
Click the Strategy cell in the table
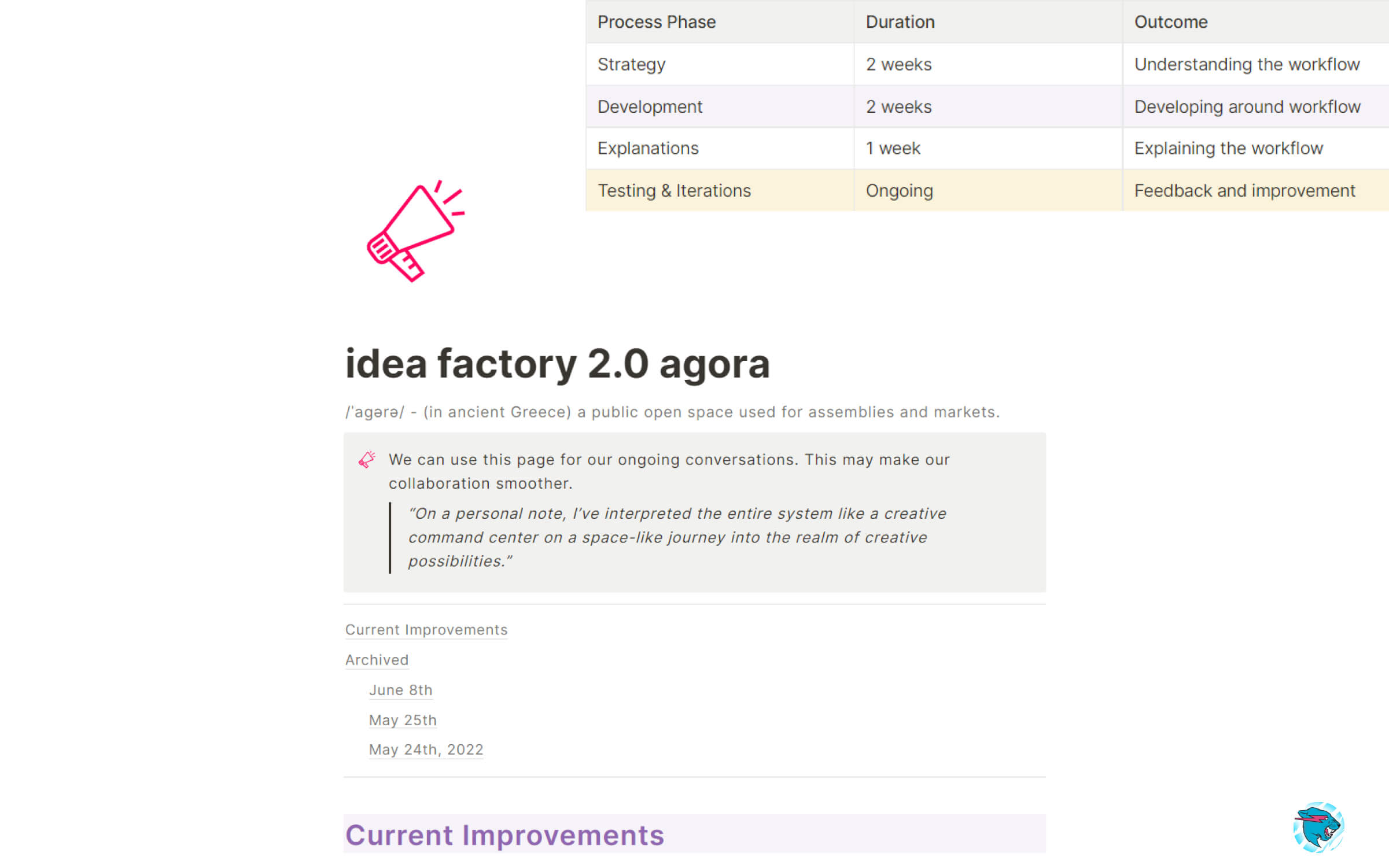pyautogui.click(x=631, y=64)
